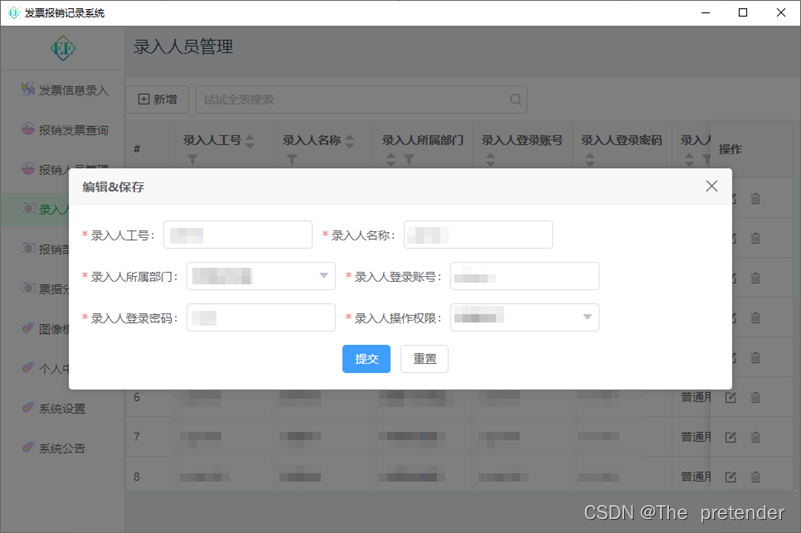The image size is (801, 533).
Task: Delete row 6 with the trash icon
Action: point(755,397)
